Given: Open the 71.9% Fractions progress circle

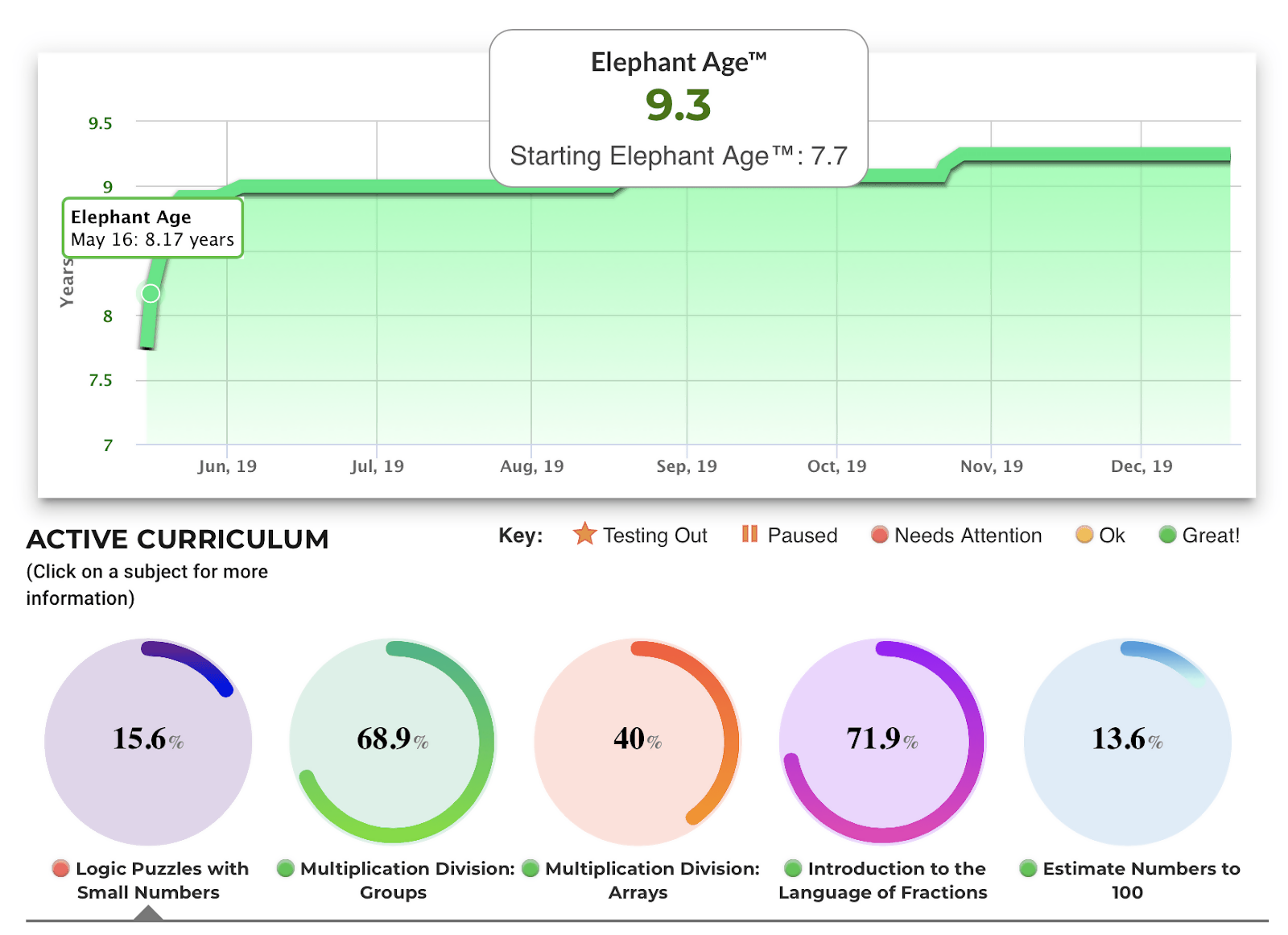Looking at the screenshot, I should click(882, 741).
